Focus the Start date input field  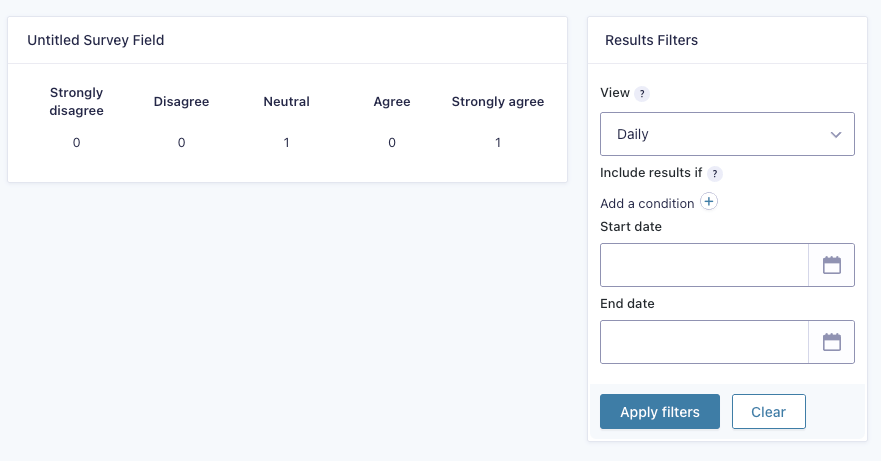704,265
